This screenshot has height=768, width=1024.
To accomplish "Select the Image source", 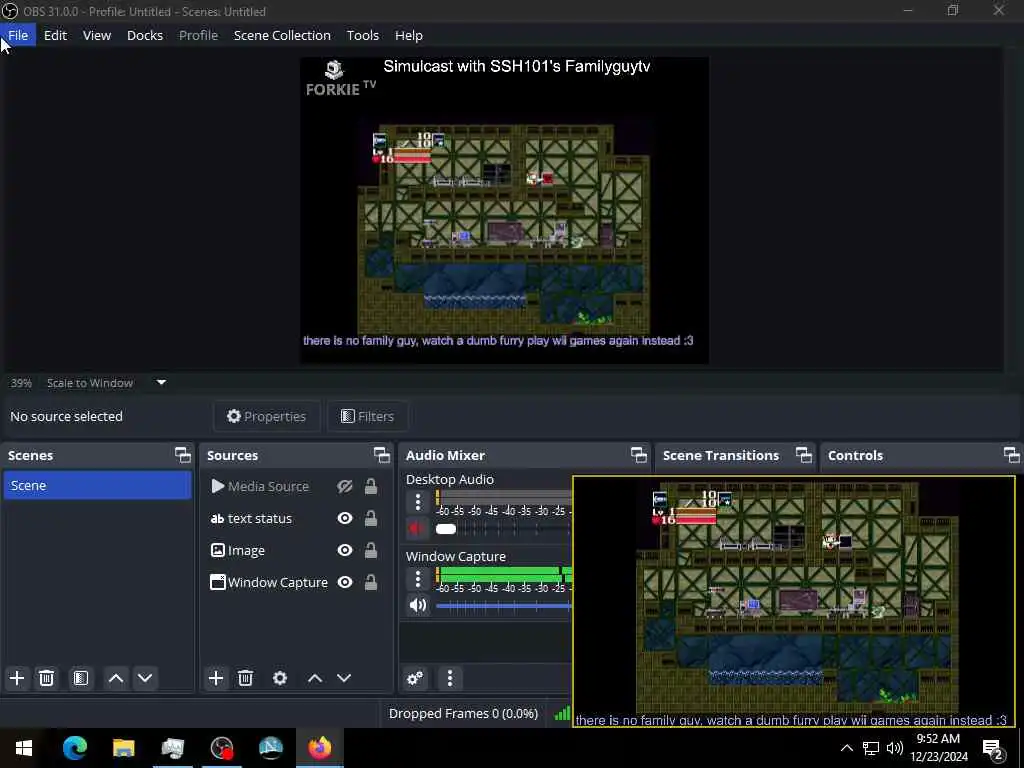I will click(x=295, y=550).
